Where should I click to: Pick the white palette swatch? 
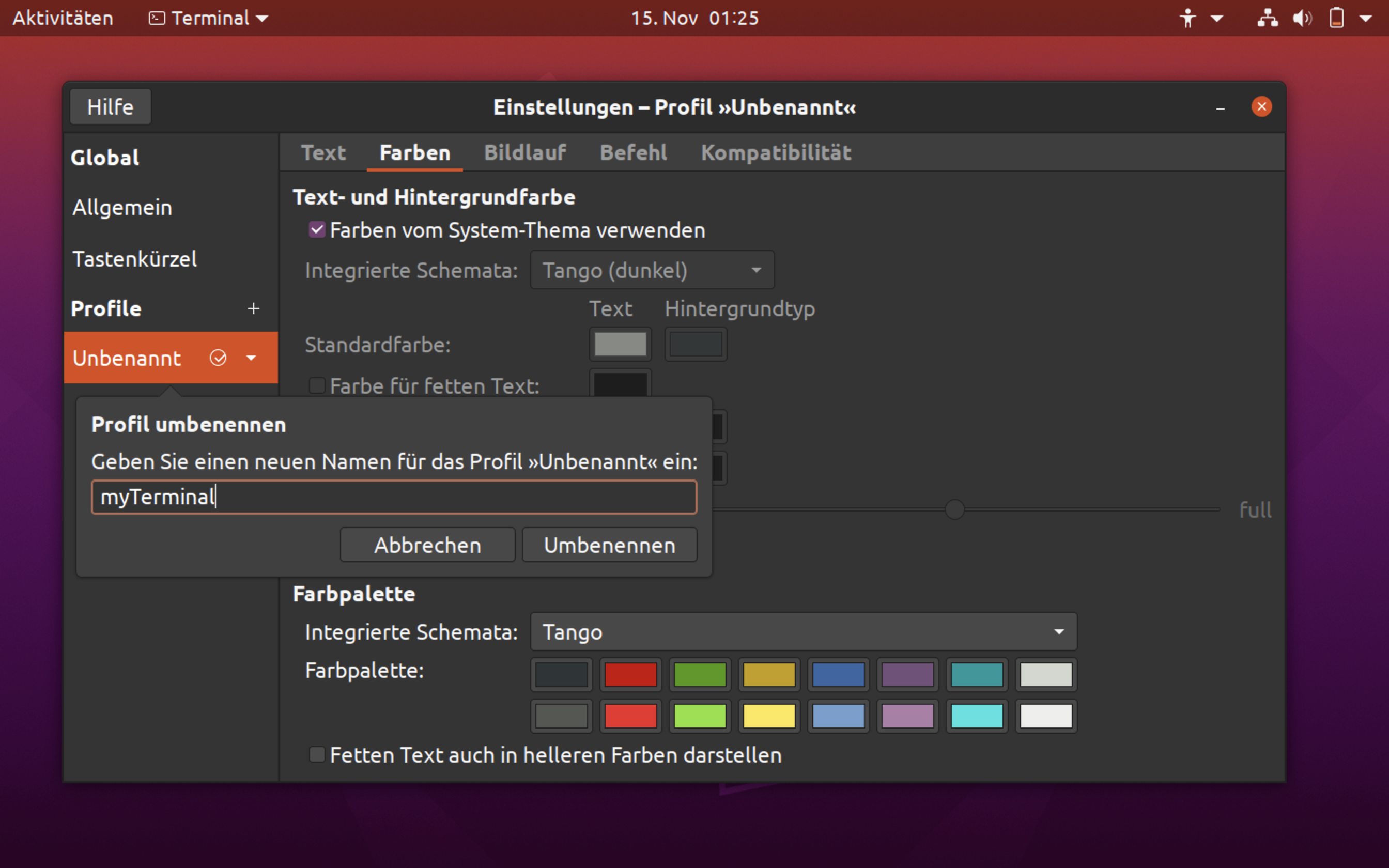pyautogui.click(x=1046, y=716)
